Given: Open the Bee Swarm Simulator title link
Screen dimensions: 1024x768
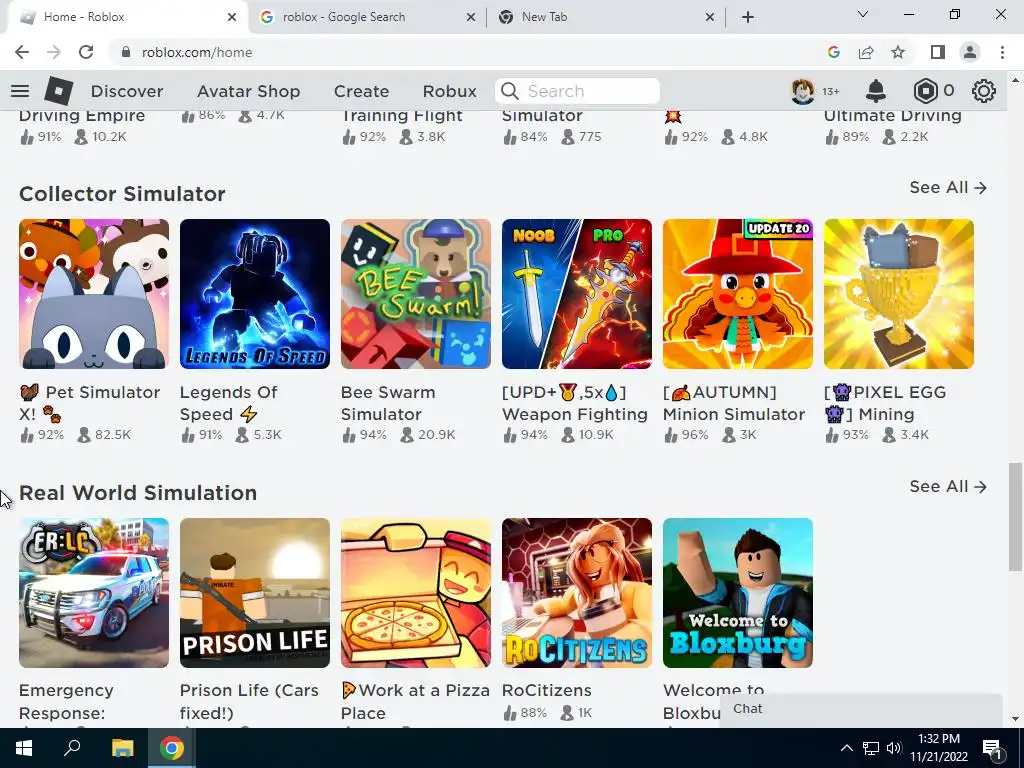Looking at the screenshot, I should (388, 403).
